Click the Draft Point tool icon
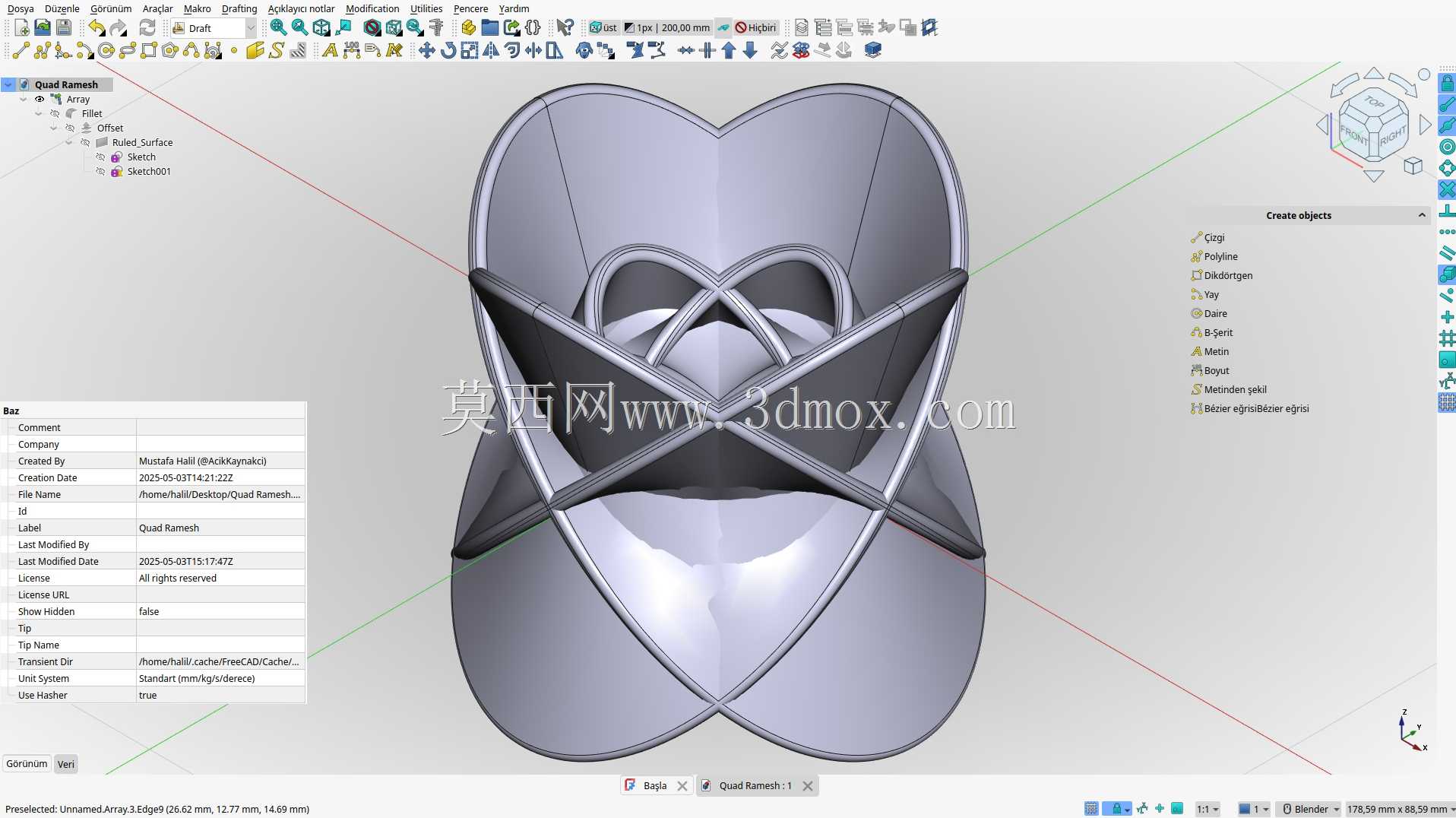This screenshot has height=818, width=1456. pos(234,50)
